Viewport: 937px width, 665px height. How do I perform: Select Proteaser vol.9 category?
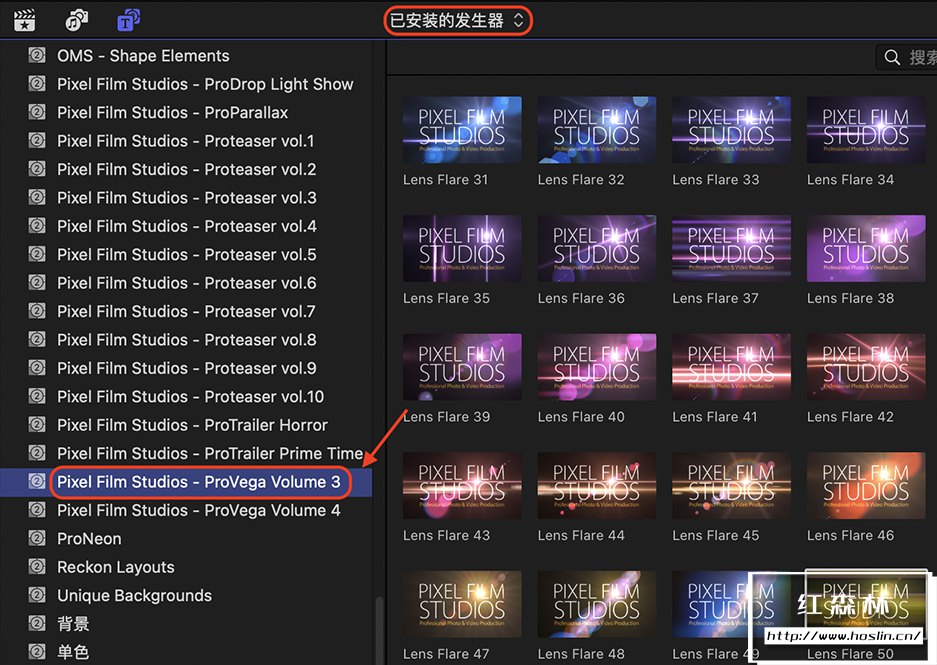click(x=186, y=368)
